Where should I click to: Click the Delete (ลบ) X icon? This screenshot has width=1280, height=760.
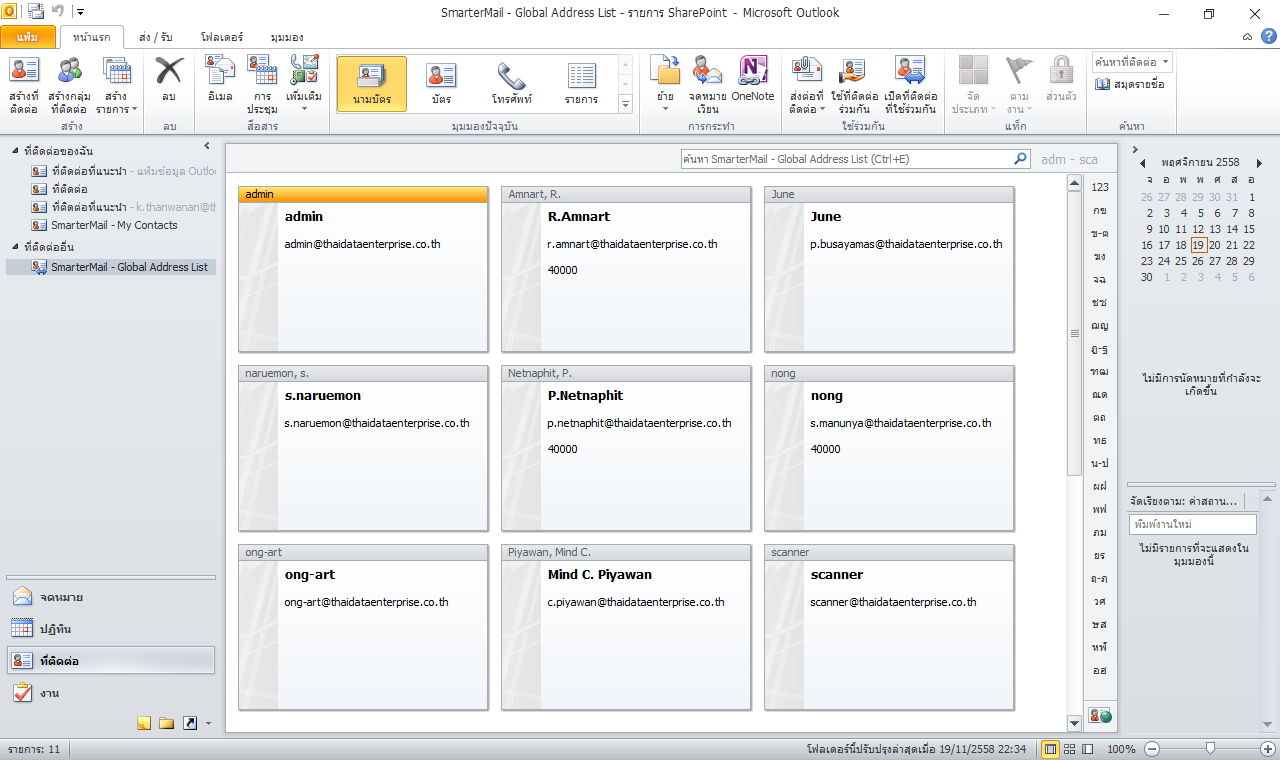(x=169, y=70)
